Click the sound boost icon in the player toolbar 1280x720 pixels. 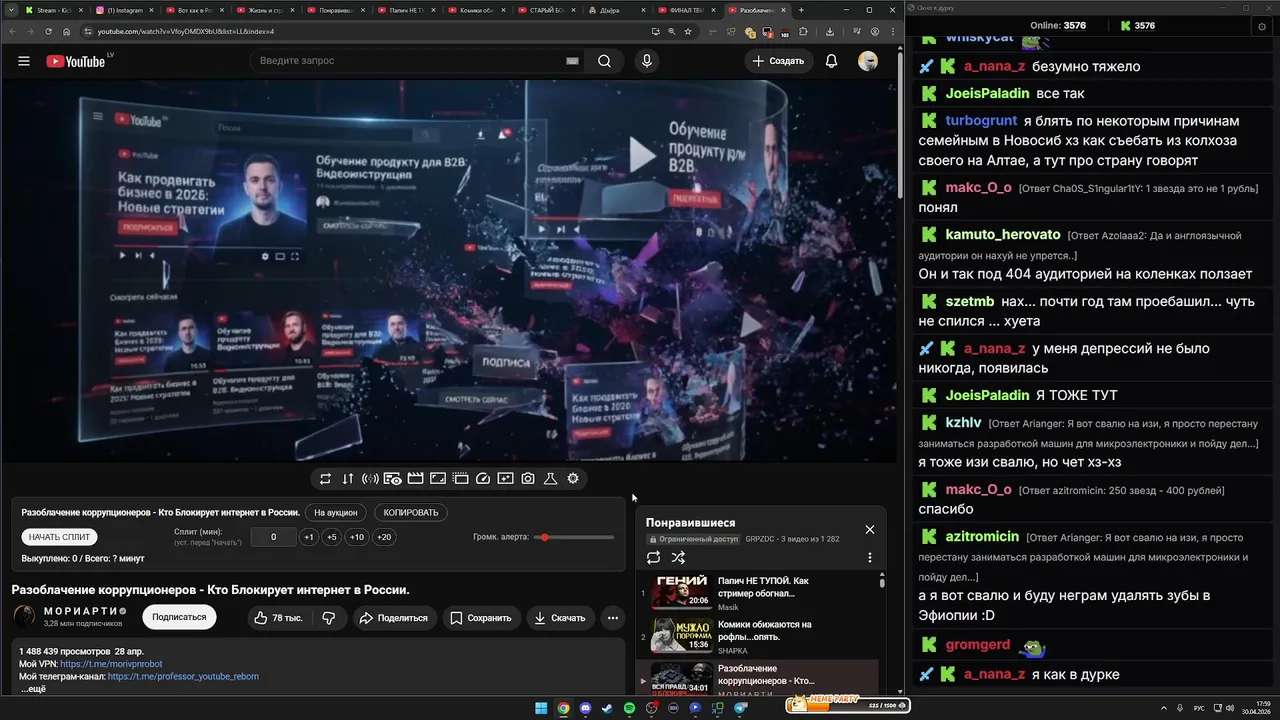point(370,479)
